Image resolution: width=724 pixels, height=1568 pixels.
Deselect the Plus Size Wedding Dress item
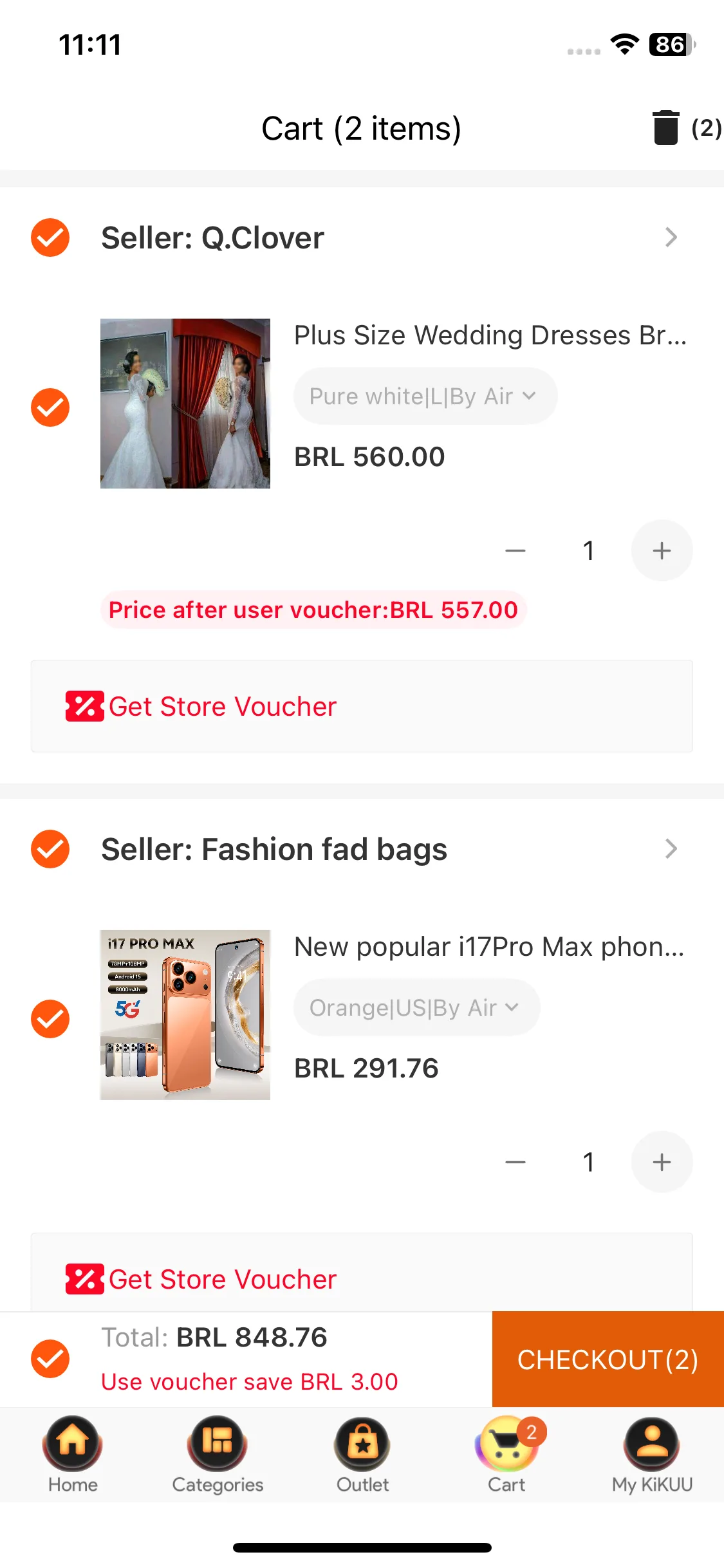point(50,407)
